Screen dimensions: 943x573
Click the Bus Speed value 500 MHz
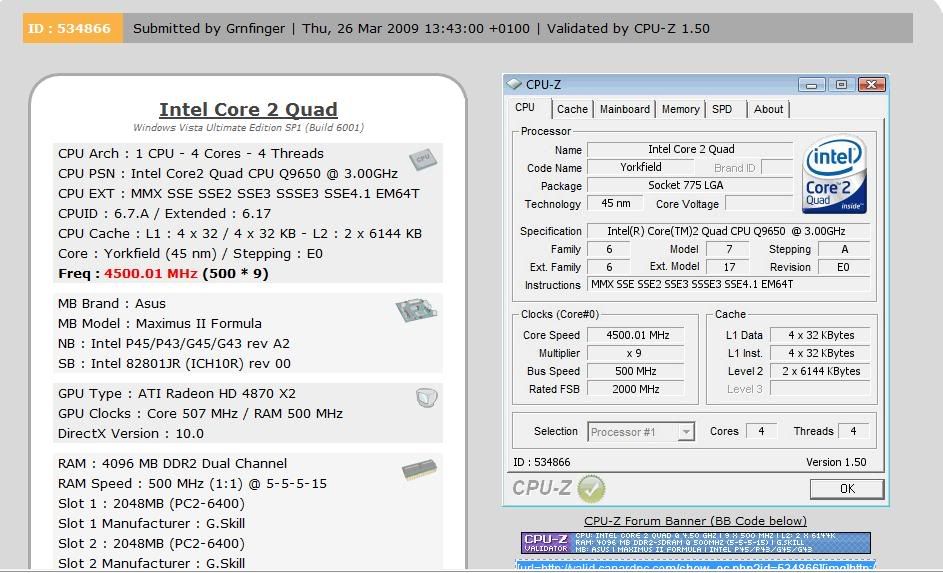click(x=636, y=371)
